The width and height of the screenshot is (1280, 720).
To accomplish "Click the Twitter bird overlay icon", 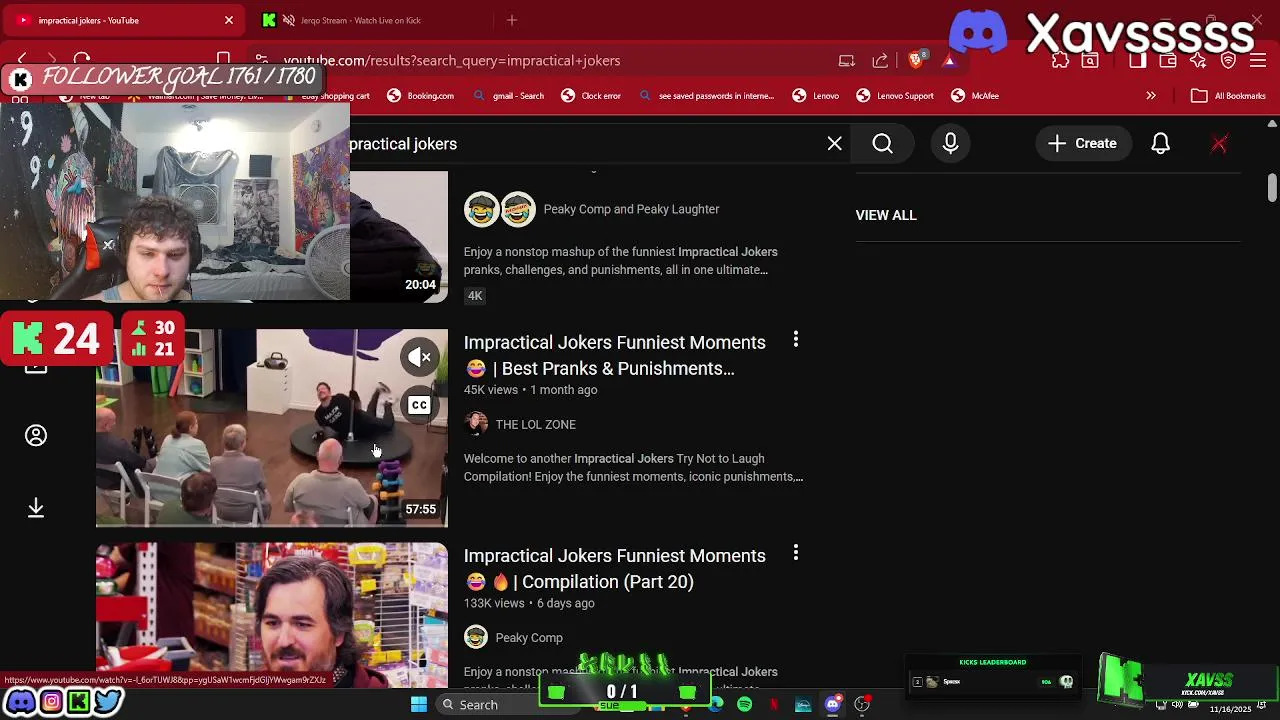I will [108, 702].
